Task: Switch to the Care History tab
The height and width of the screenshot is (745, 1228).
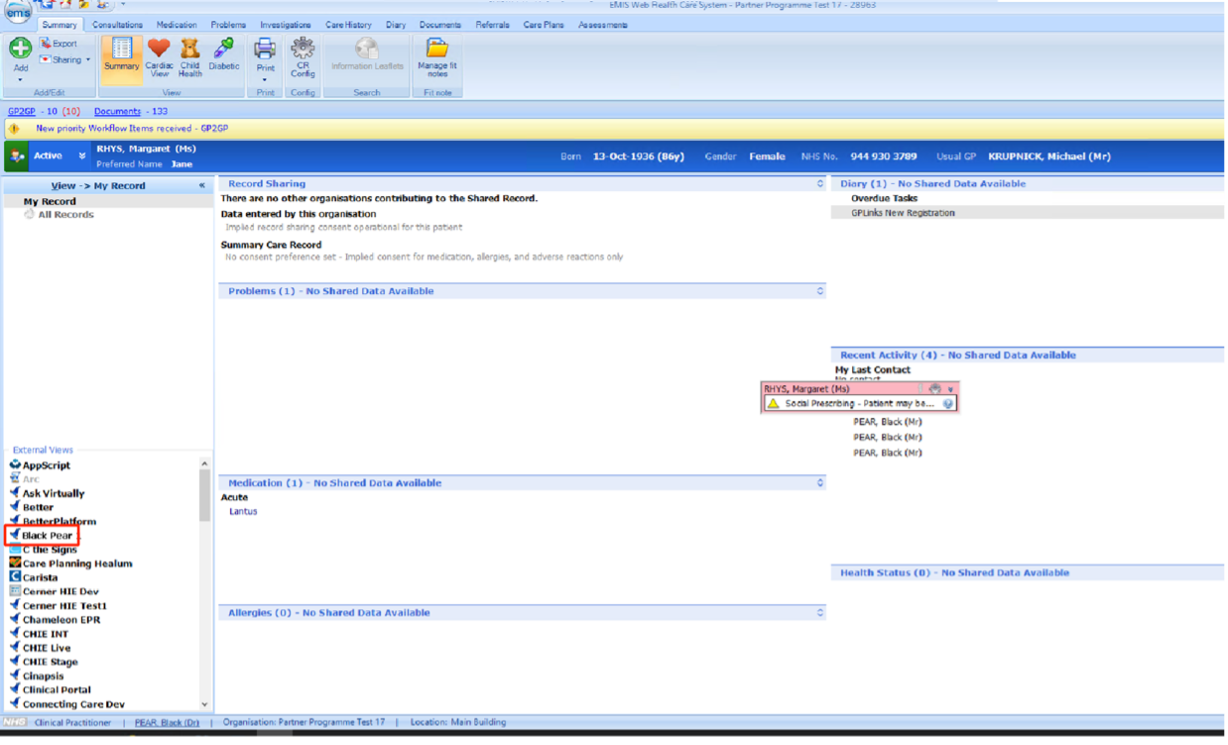Action: [x=348, y=25]
